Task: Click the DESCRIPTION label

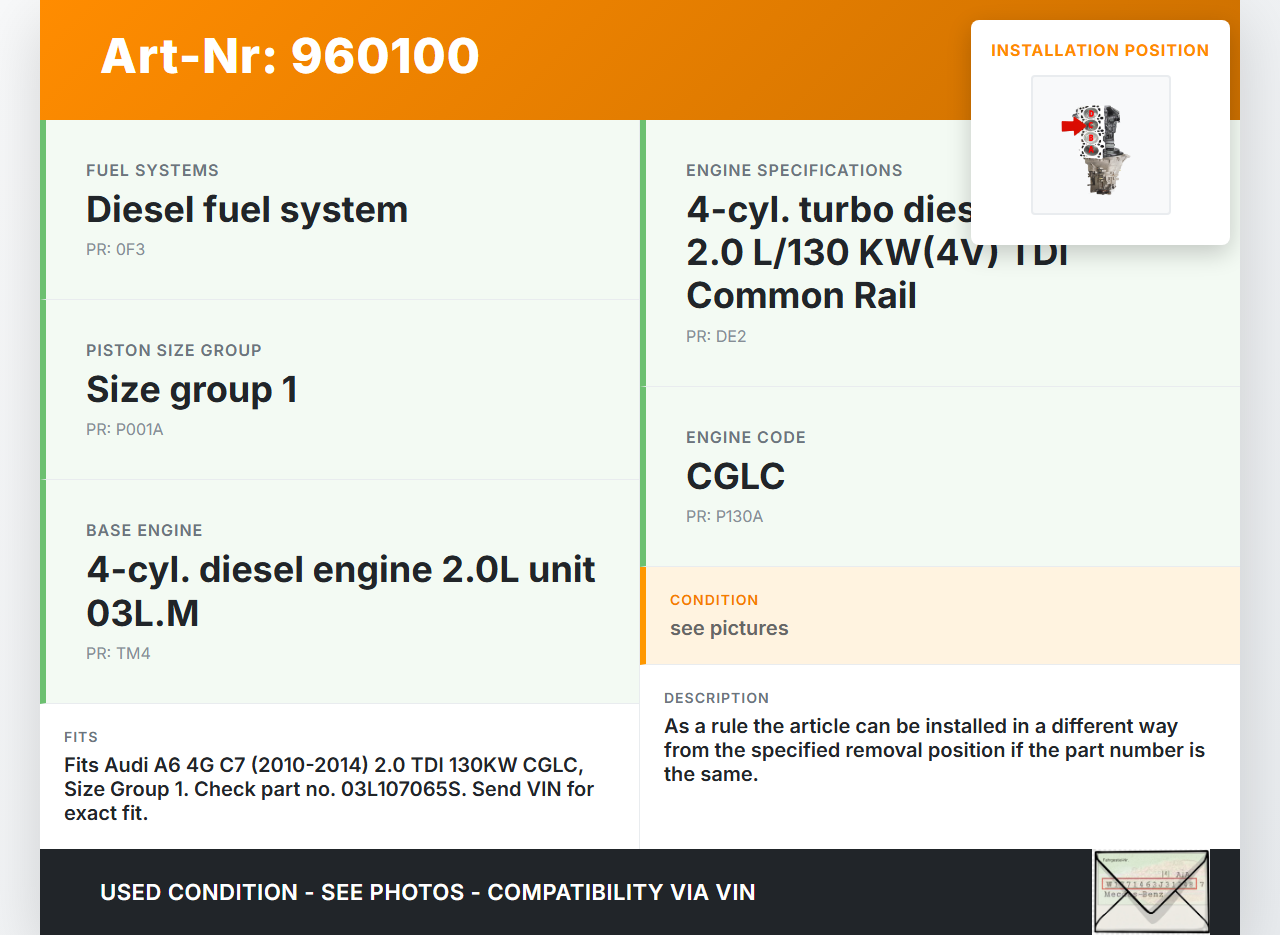Action: pos(716,698)
